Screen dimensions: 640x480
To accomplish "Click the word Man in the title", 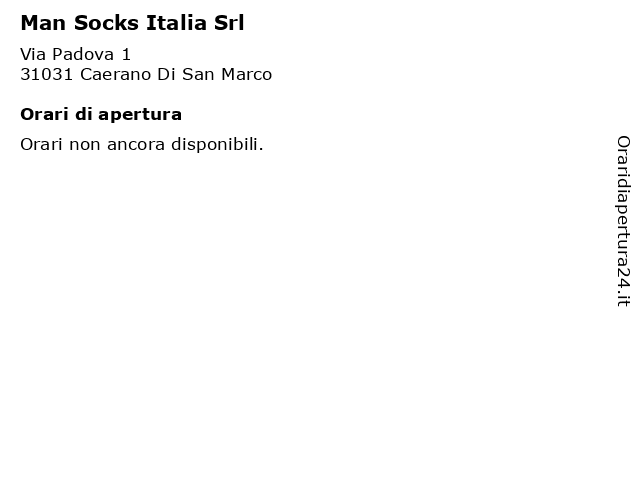I will [43, 23].
